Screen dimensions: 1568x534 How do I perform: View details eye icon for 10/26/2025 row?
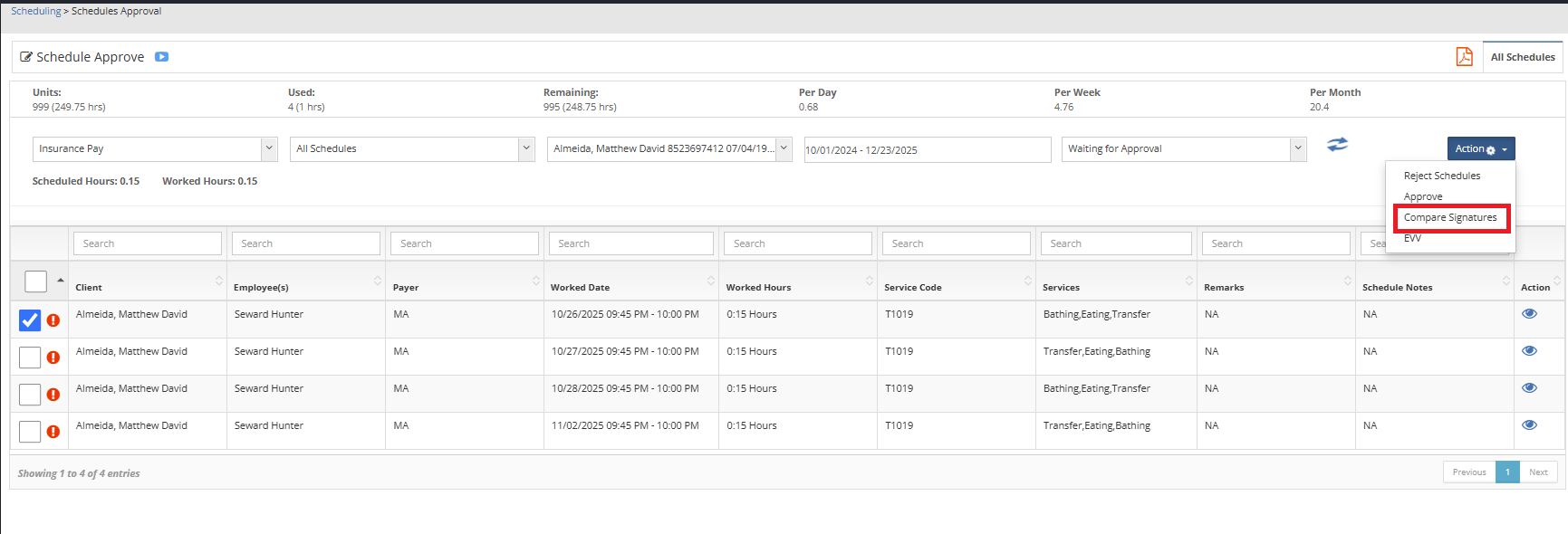(1529, 314)
